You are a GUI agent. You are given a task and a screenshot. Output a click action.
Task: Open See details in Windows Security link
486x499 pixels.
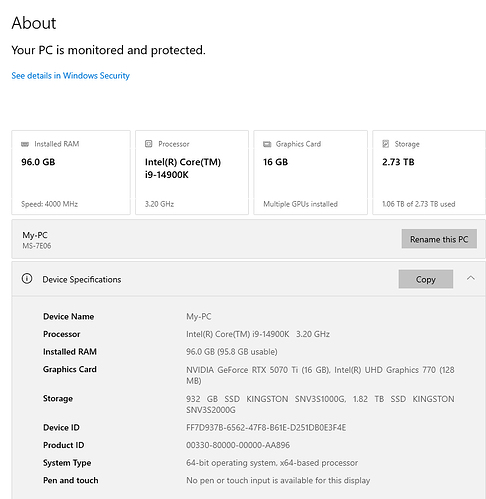[x=70, y=76]
